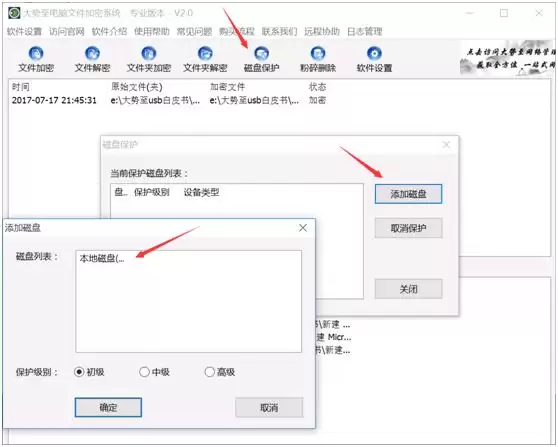Select the 文件加密 file encrypt tool

point(36,60)
